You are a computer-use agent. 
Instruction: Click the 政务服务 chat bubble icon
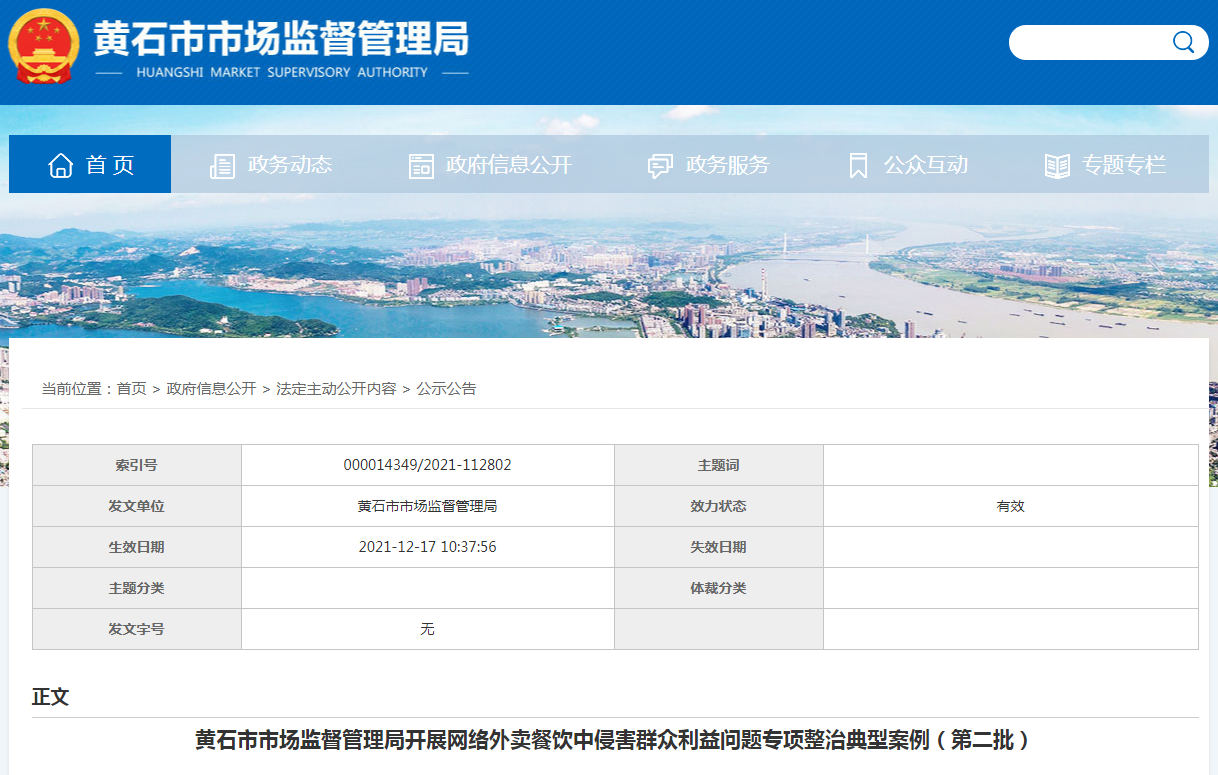pos(660,166)
